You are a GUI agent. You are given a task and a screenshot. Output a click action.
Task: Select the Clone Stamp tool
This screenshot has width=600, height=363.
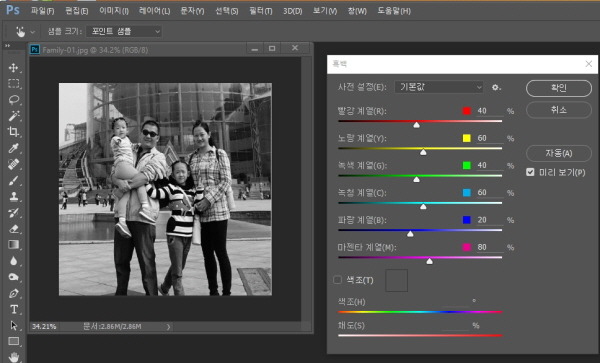pos(13,196)
